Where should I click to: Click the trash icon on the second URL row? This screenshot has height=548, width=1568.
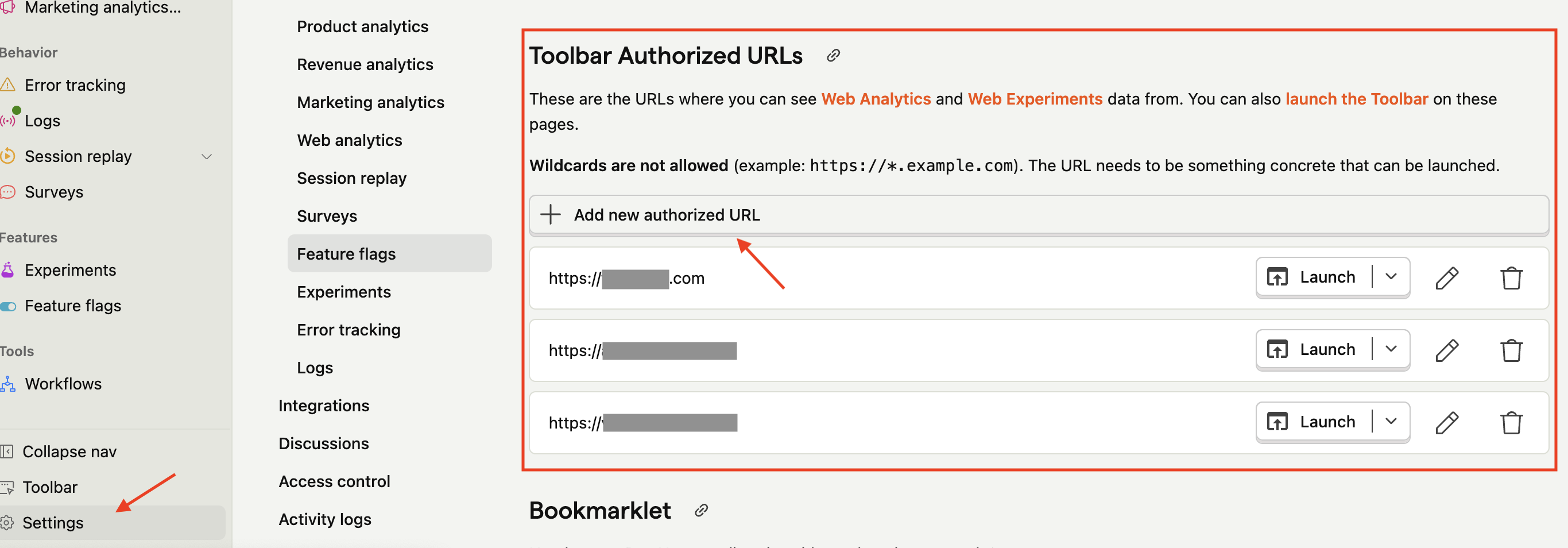point(1511,350)
